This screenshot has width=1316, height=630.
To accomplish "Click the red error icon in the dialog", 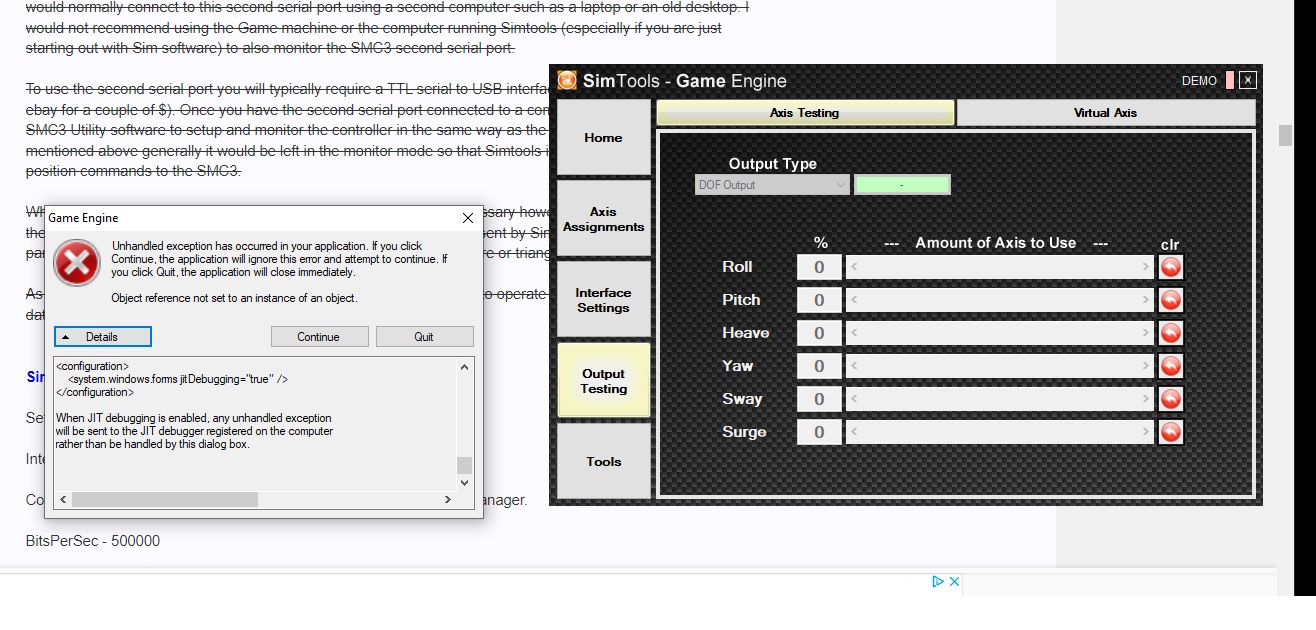I will 77,263.
